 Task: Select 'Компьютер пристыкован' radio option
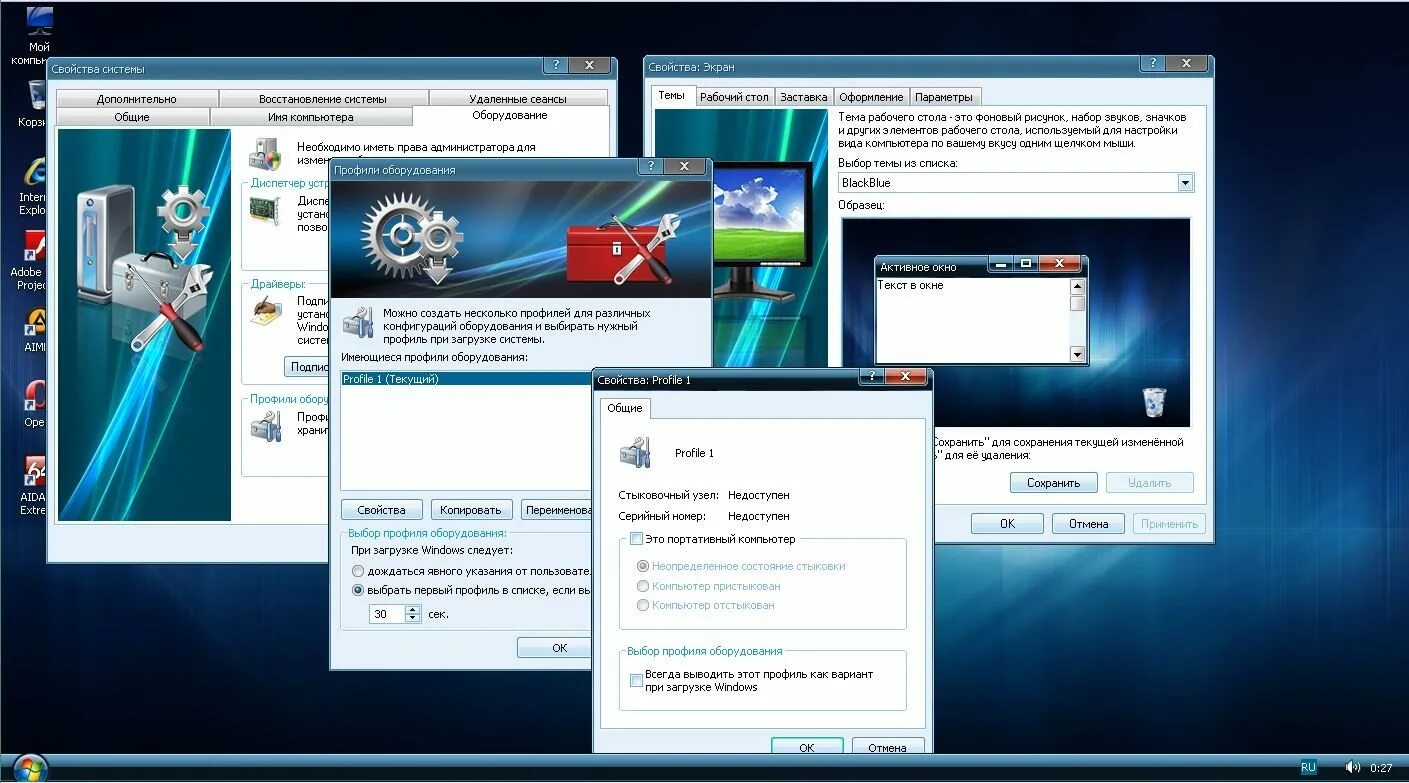click(642, 586)
